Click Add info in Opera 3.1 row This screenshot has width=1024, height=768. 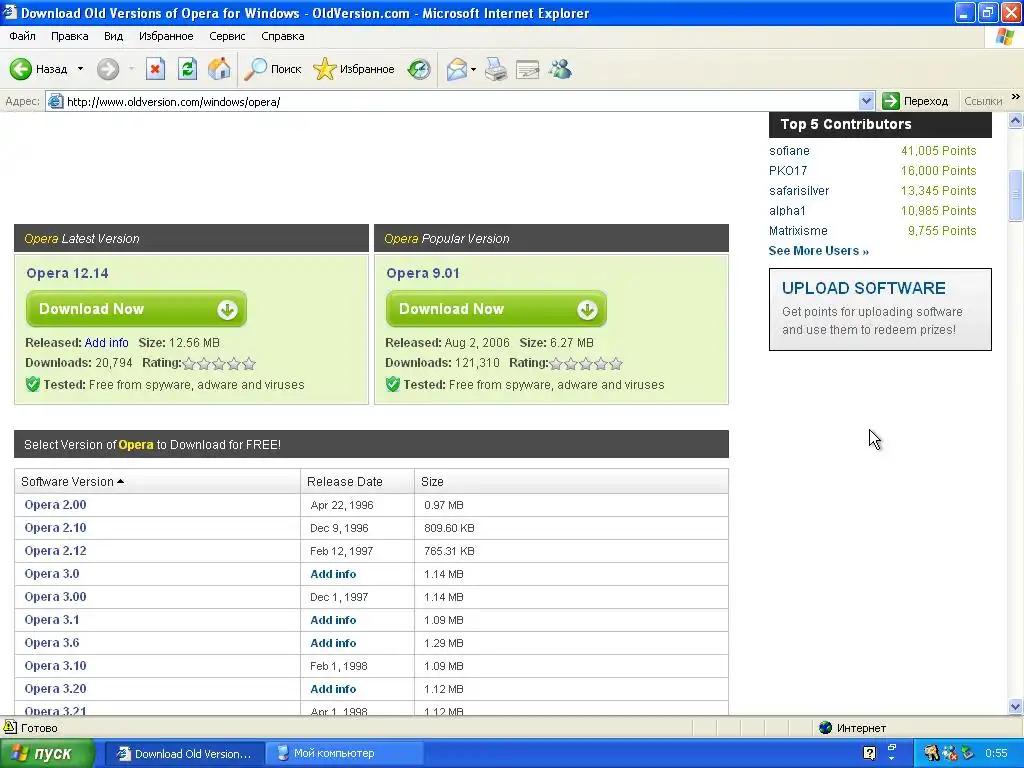(333, 620)
